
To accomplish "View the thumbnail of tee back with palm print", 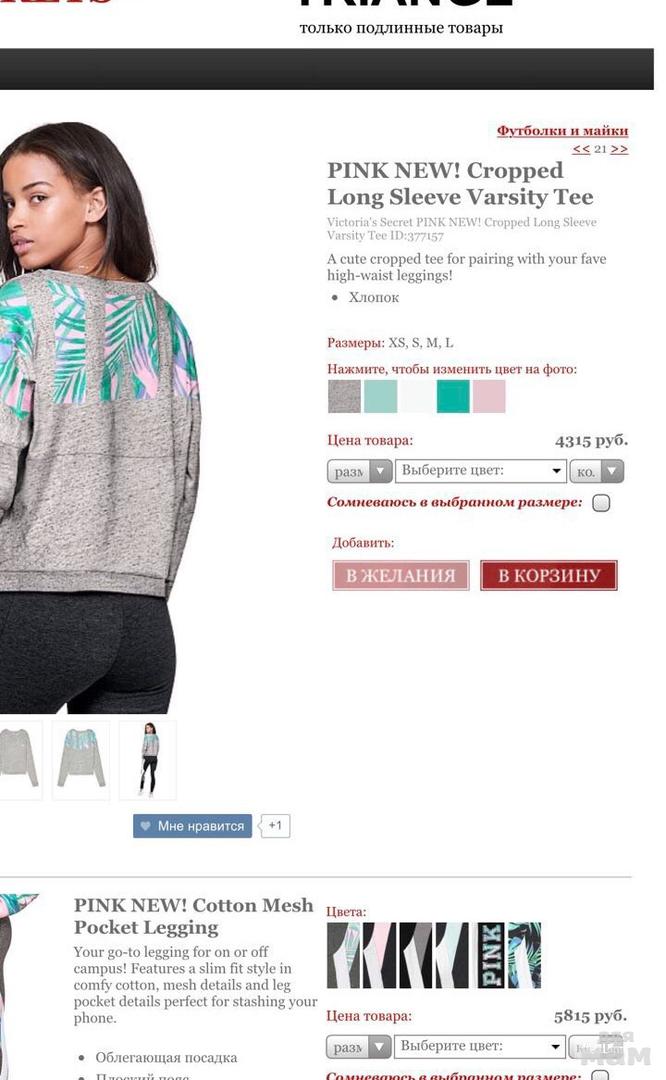I will [x=81, y=759].
